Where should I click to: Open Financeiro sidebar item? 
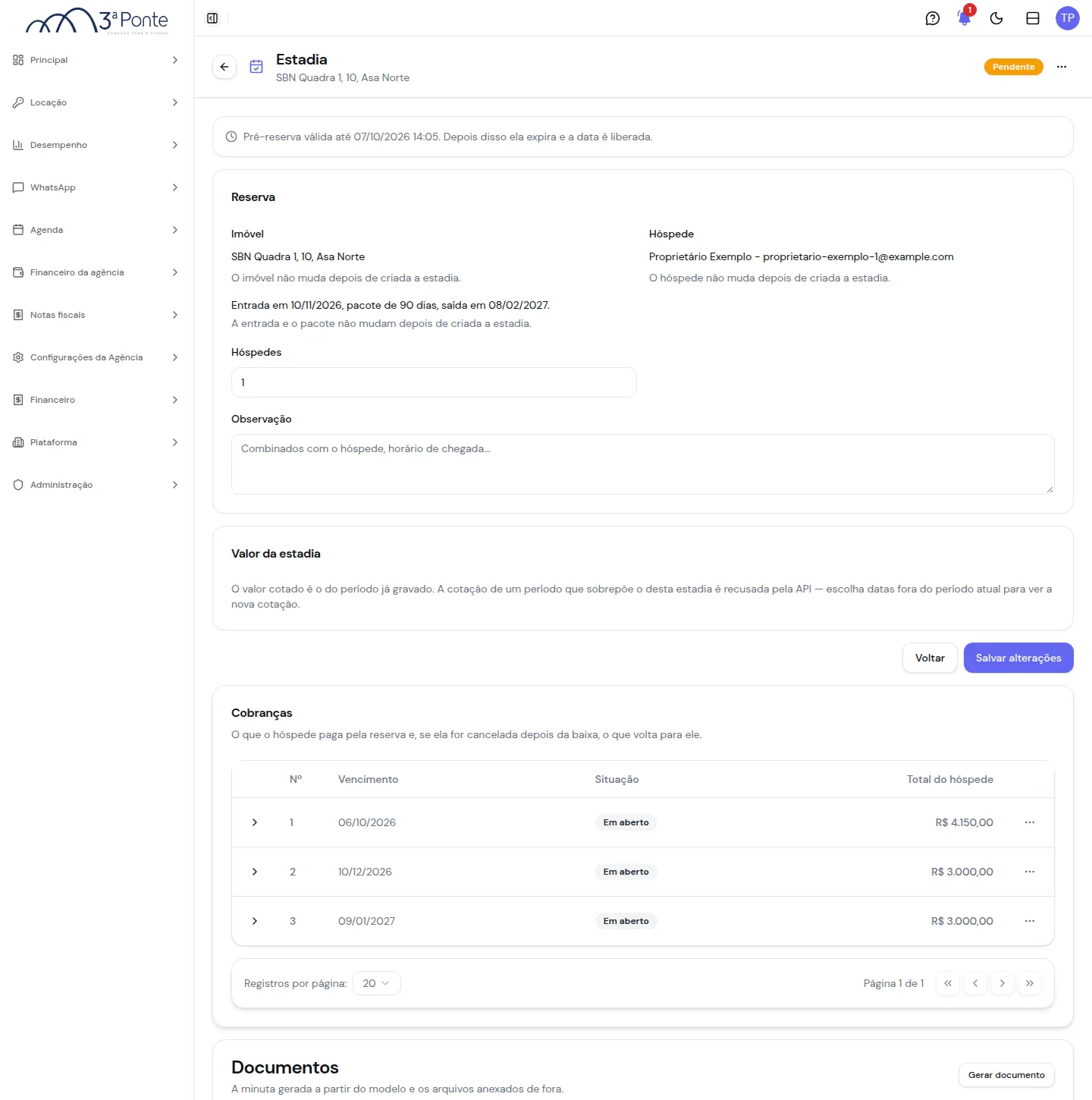pyautogui.click(x=96, y=400)
